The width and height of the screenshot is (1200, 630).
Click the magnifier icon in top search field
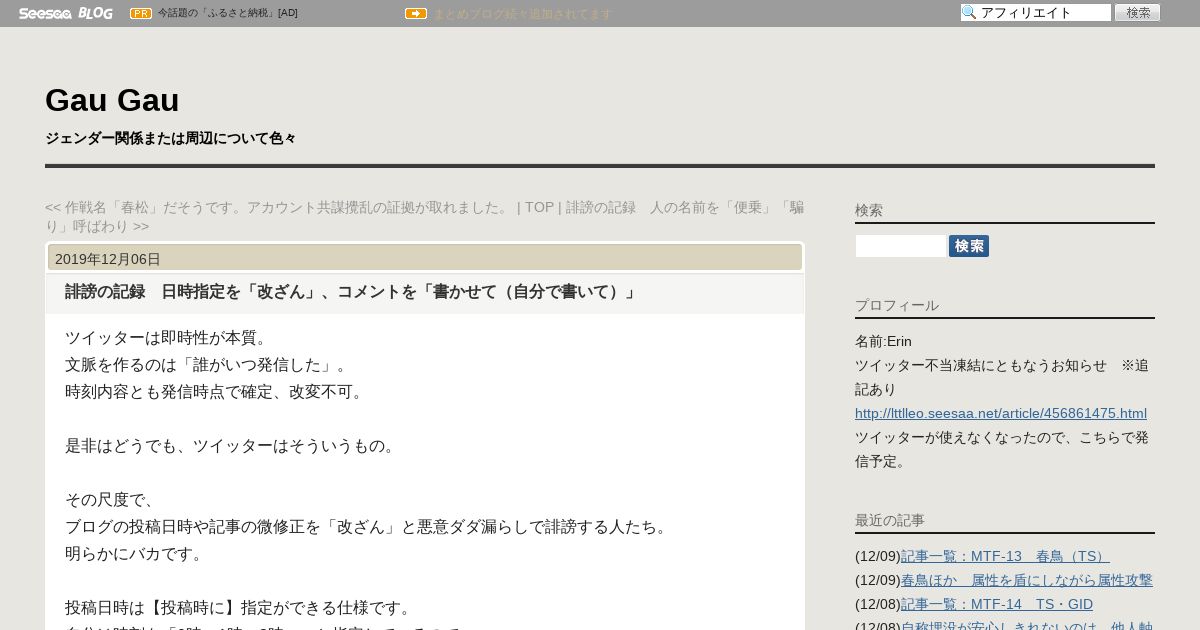969,13
